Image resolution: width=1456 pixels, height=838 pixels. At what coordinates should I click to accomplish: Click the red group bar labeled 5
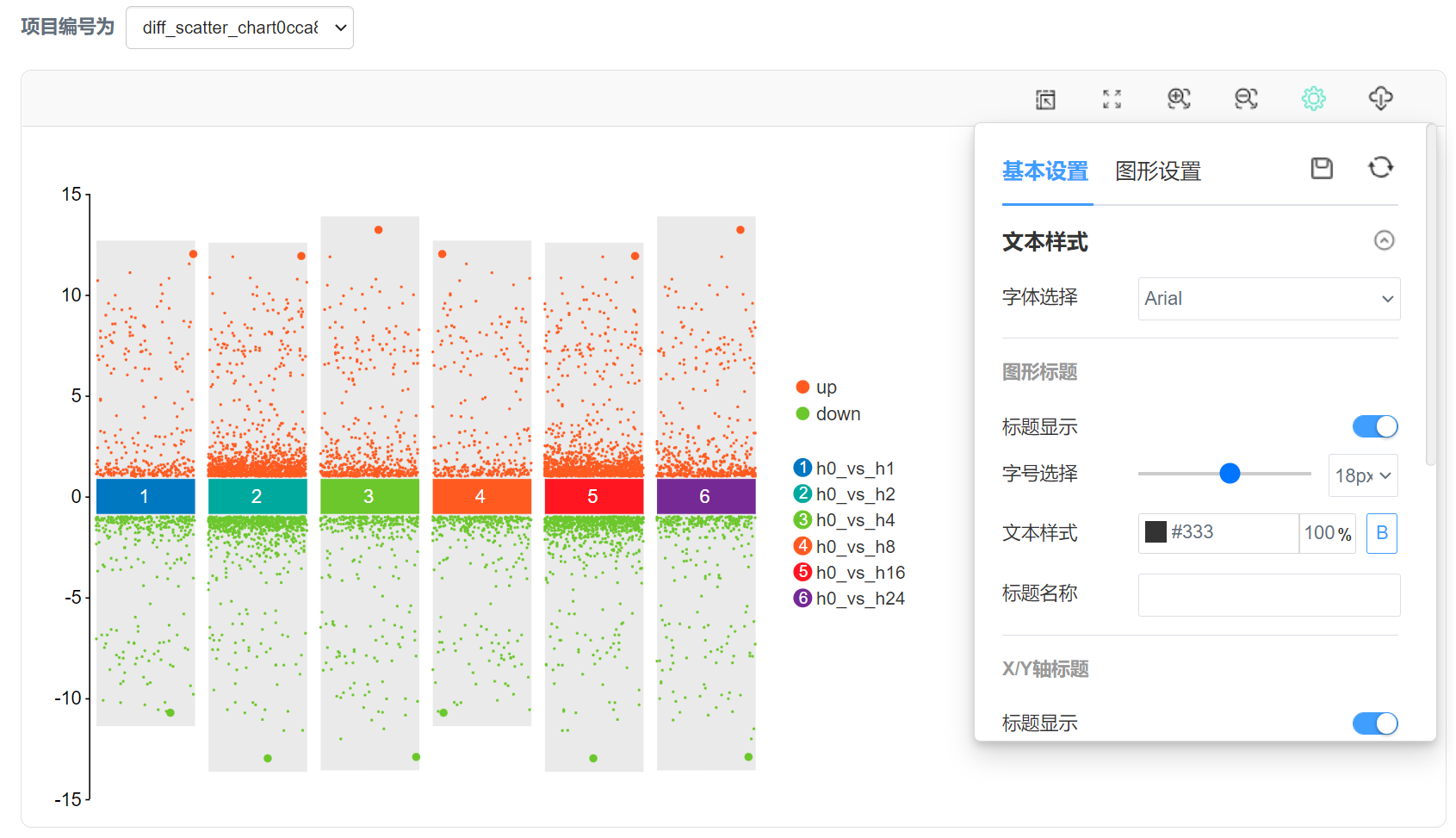pos(593,496)
